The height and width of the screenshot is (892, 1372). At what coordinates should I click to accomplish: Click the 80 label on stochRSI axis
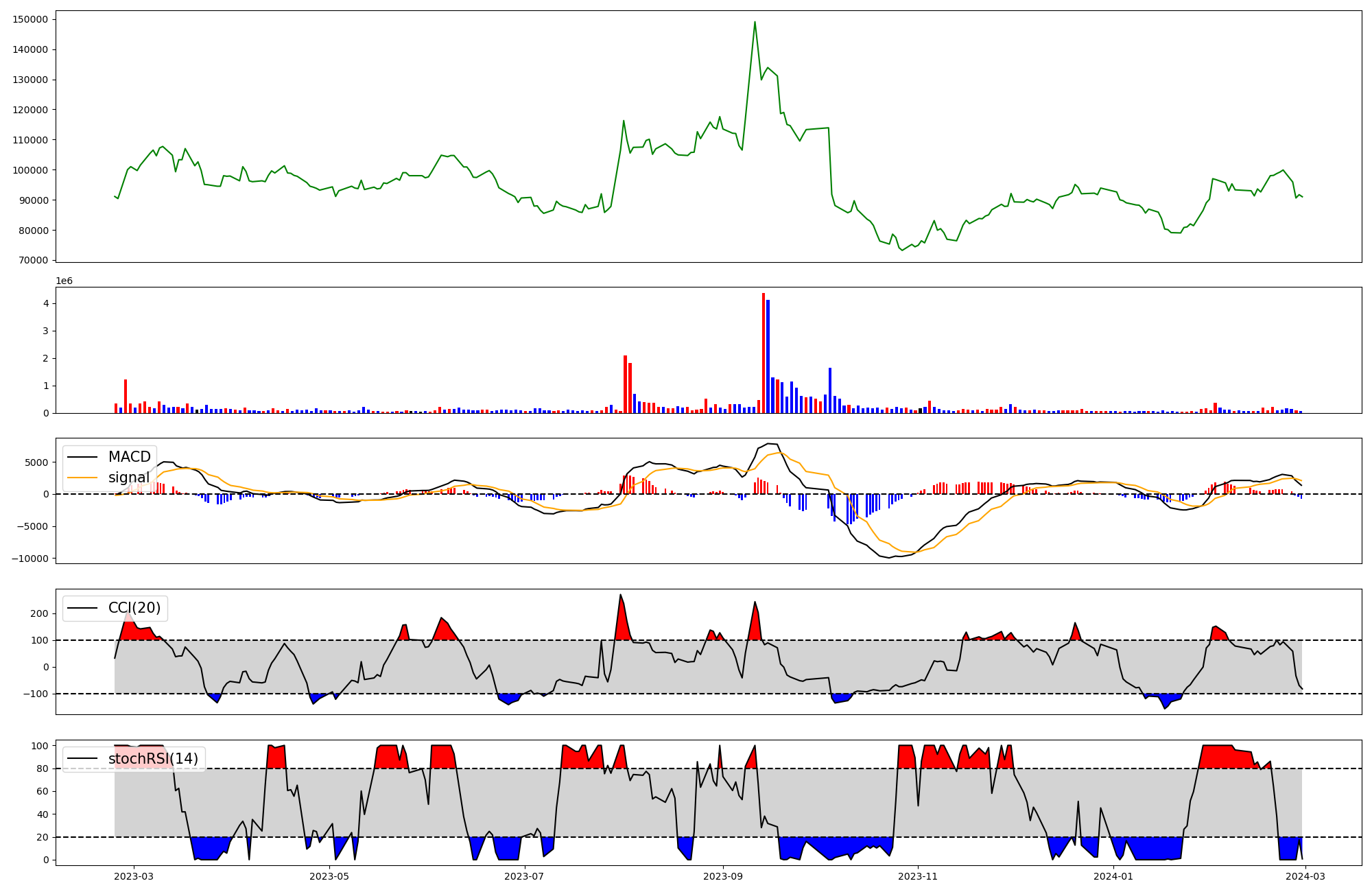click(43, 768)
